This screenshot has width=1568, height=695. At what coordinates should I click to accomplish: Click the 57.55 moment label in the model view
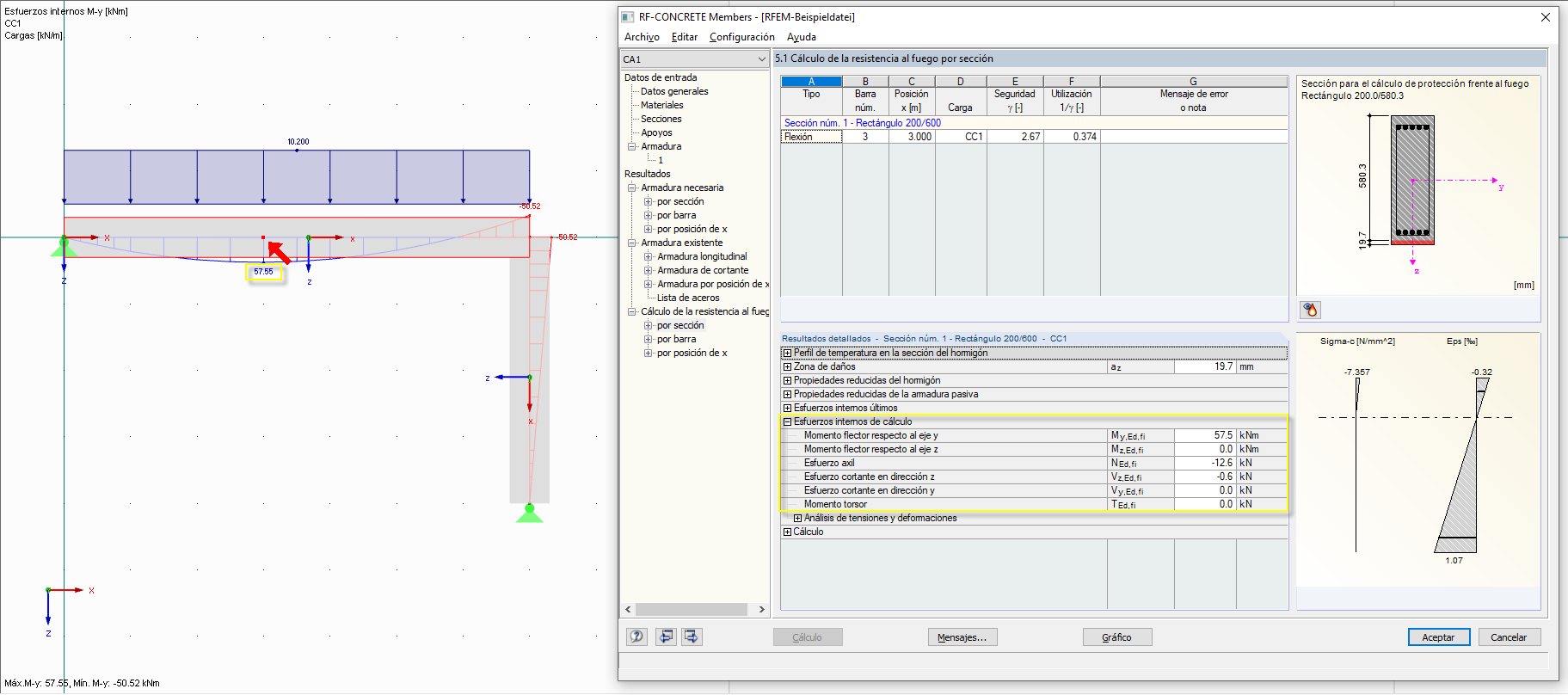pyautogui.click(x=263, y=272)
